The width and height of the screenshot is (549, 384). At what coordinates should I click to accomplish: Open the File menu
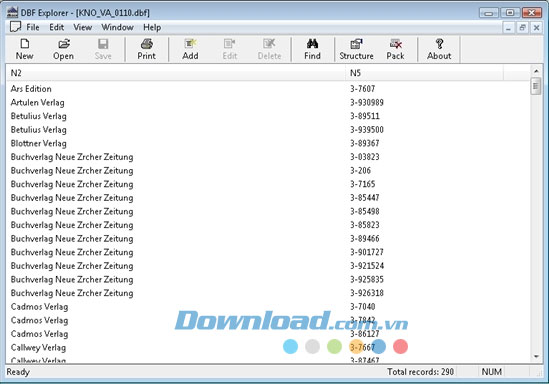tap(33, 27)
